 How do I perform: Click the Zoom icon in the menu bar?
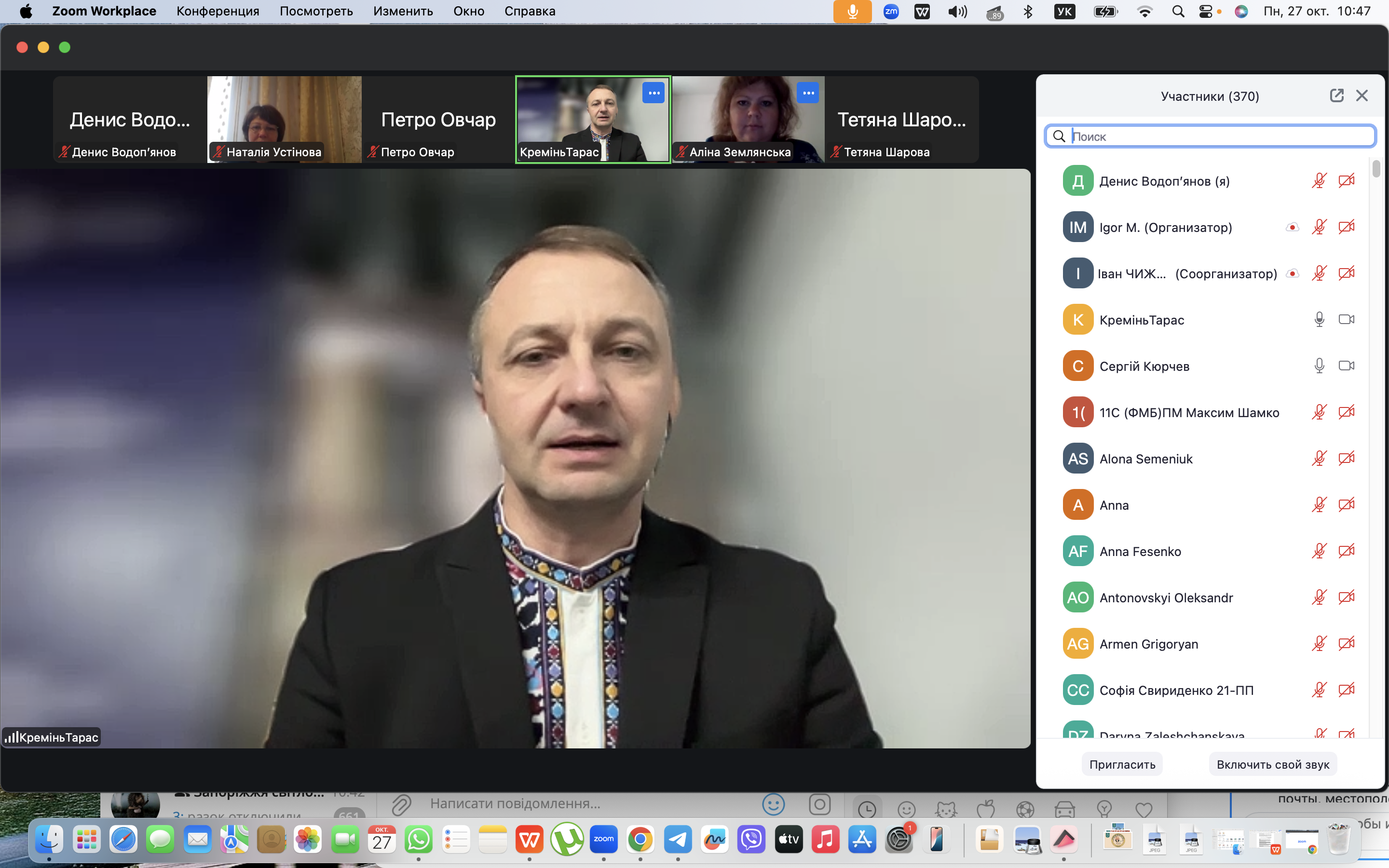coord(891,11)
